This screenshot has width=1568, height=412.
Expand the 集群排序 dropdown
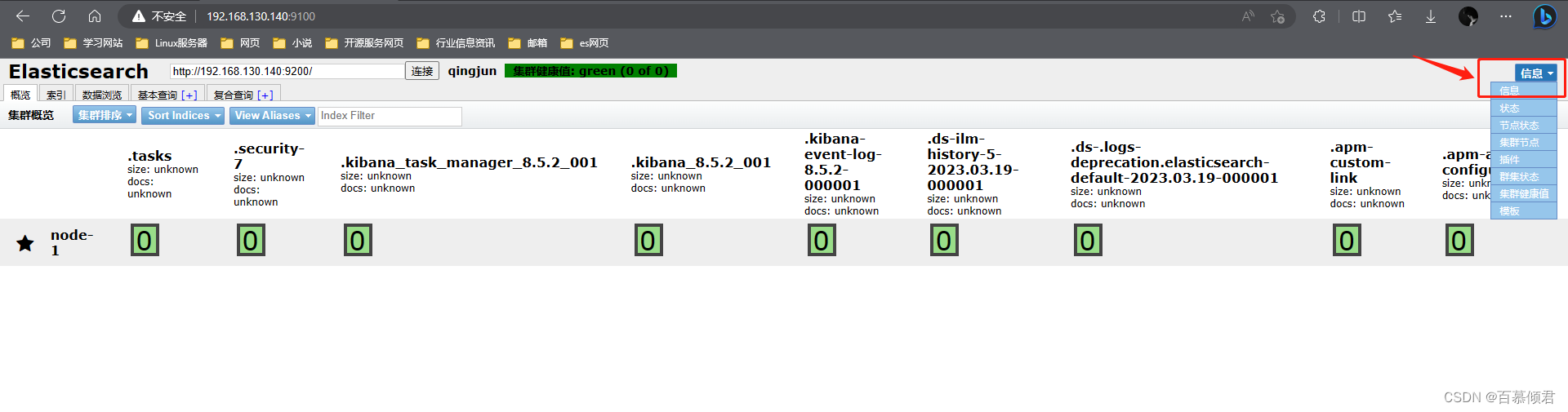click(x=105, y=116)
